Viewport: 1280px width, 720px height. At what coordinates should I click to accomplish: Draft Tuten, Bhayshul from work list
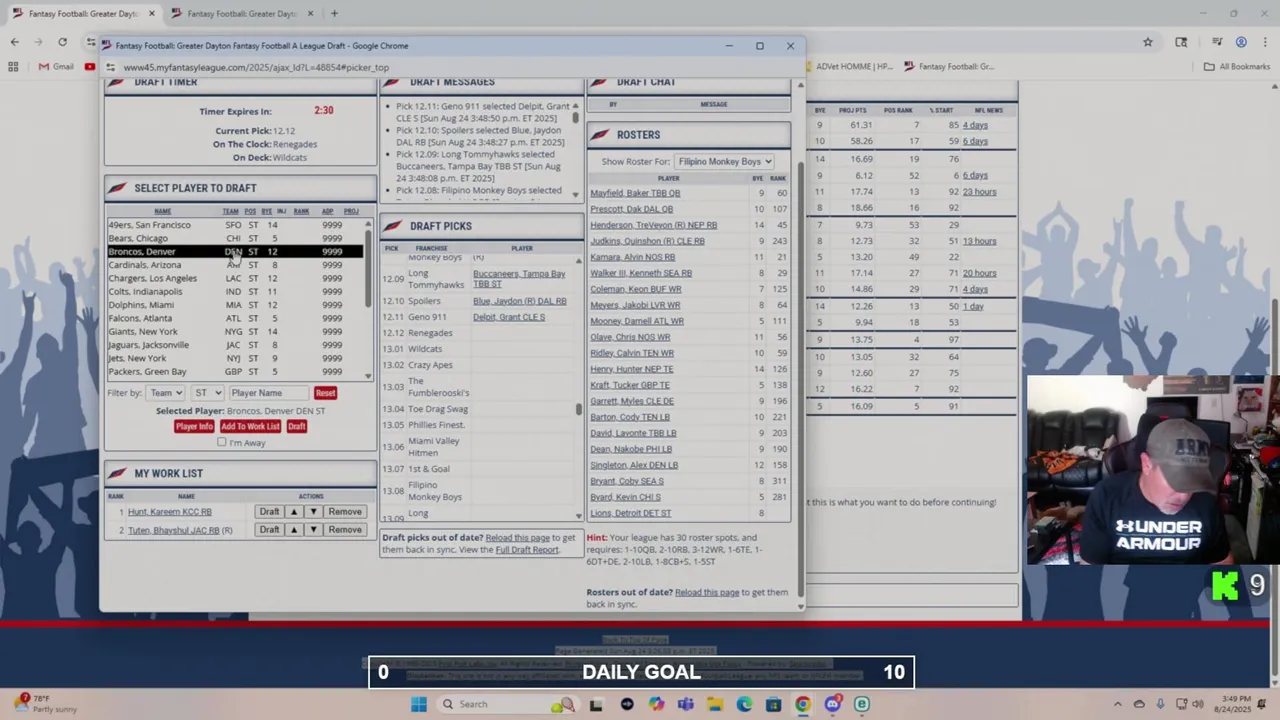coord(269,530)
